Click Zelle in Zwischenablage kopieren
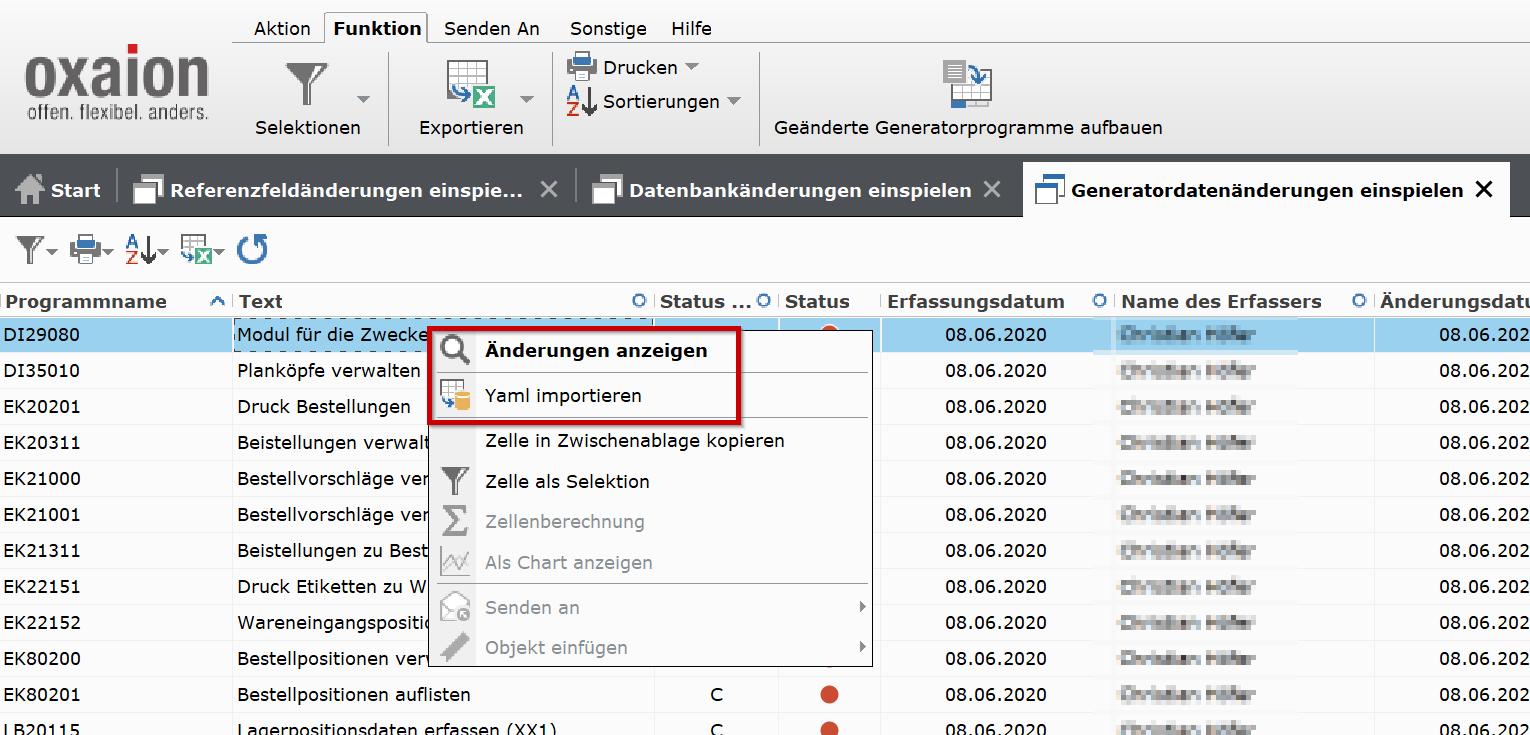 tap(634, 441)
